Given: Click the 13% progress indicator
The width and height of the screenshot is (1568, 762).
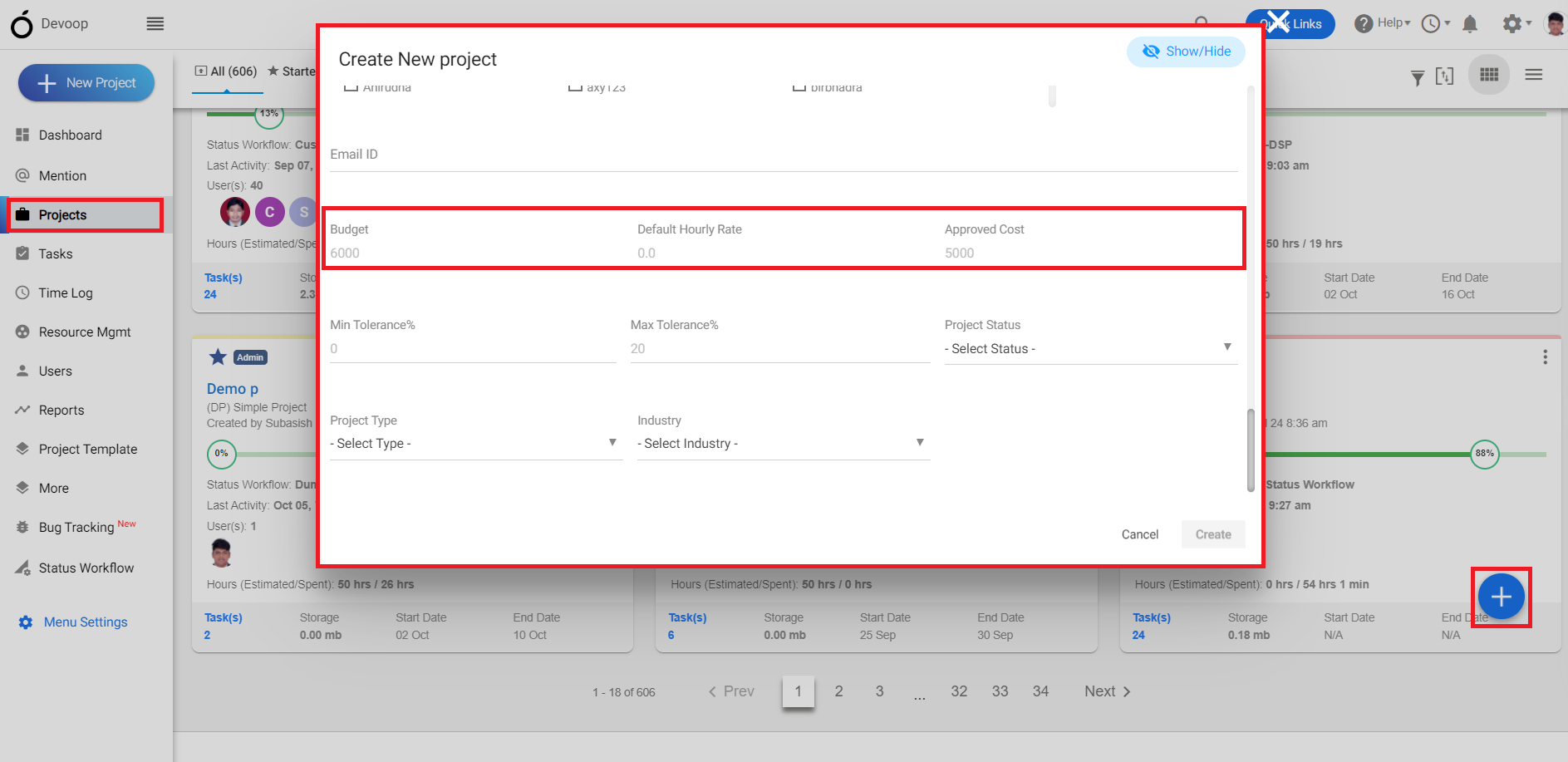Looking at the screenshot, I should click(x=269, y=115).
